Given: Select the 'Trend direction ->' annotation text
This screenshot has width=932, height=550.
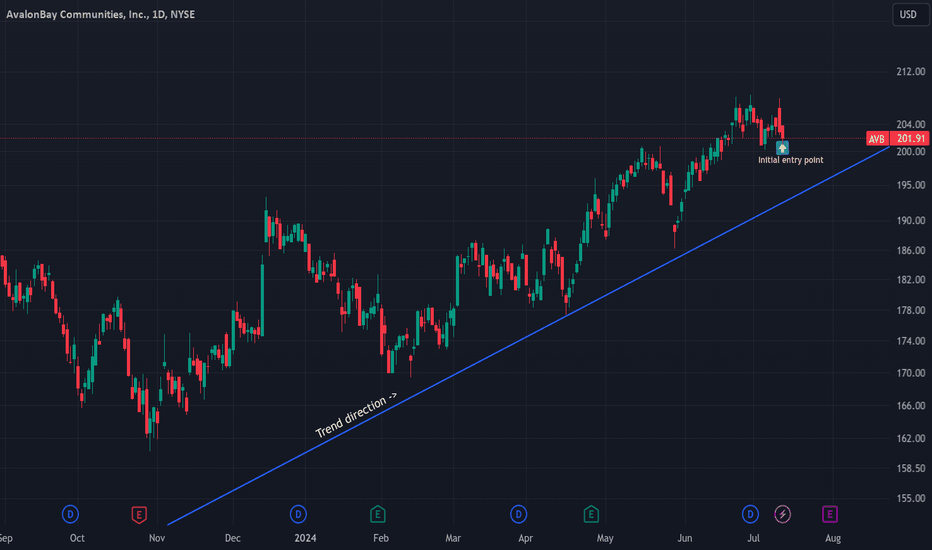Looking at the screenshot, I should pyautogui.click(x=355, y=415).
